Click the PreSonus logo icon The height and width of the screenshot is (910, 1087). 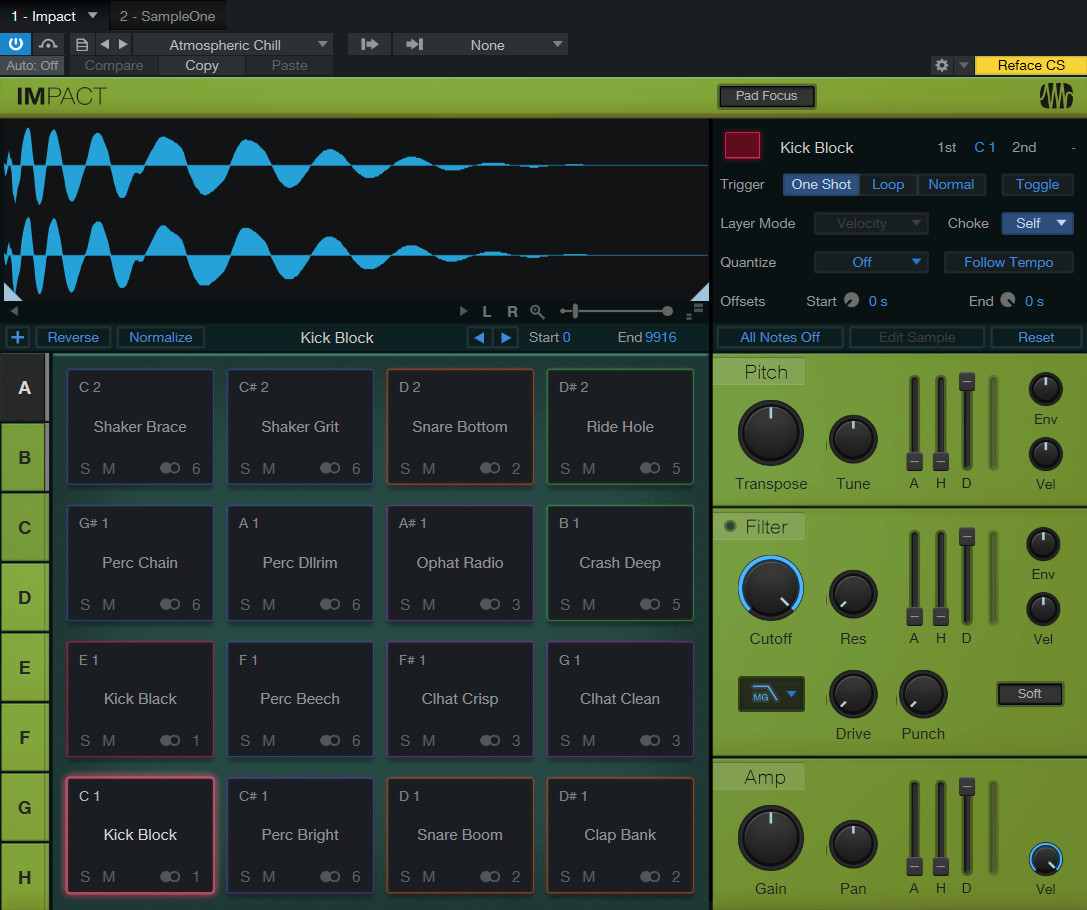point(1056,96)
